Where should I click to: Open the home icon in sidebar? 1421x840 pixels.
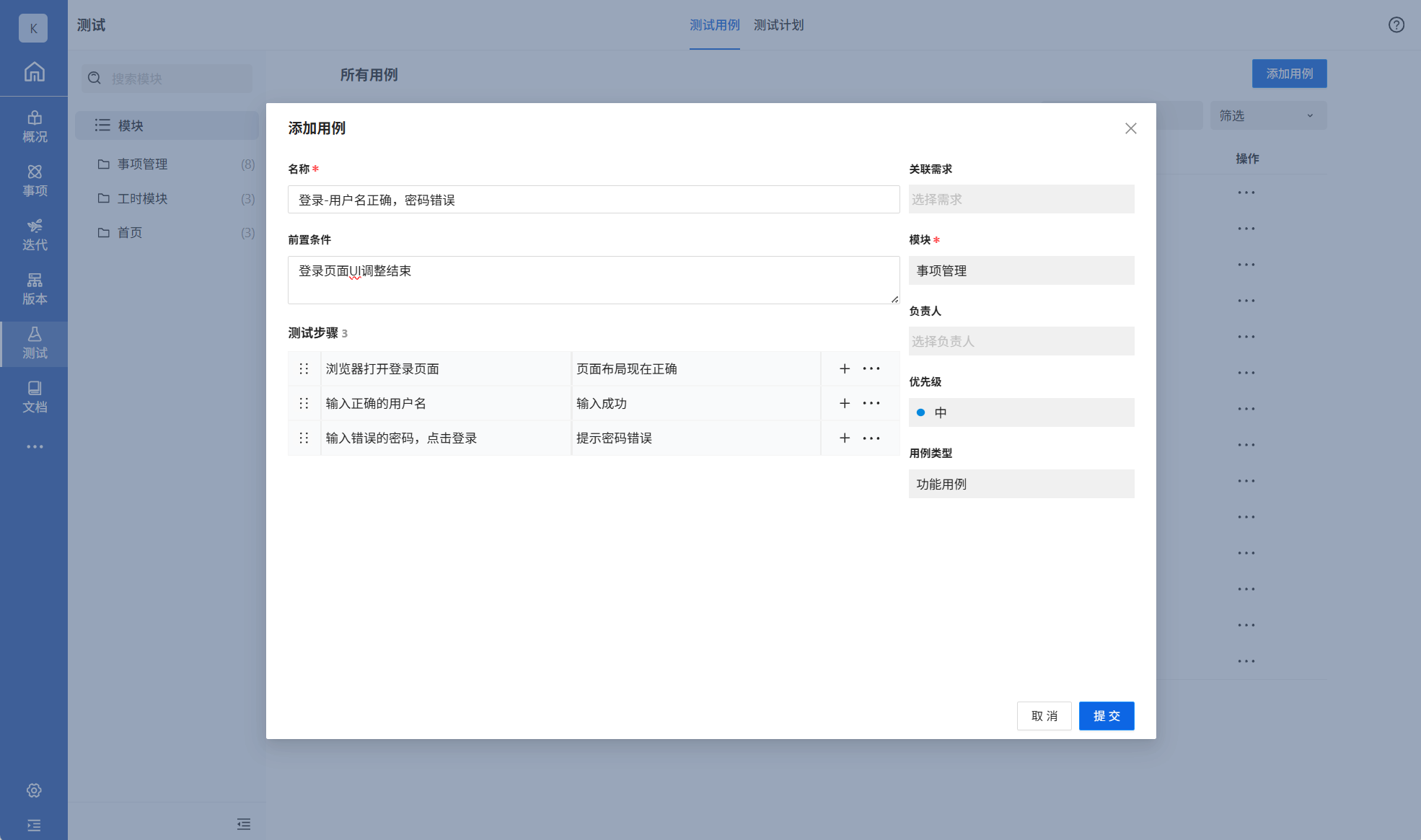[x=34, y=72]
